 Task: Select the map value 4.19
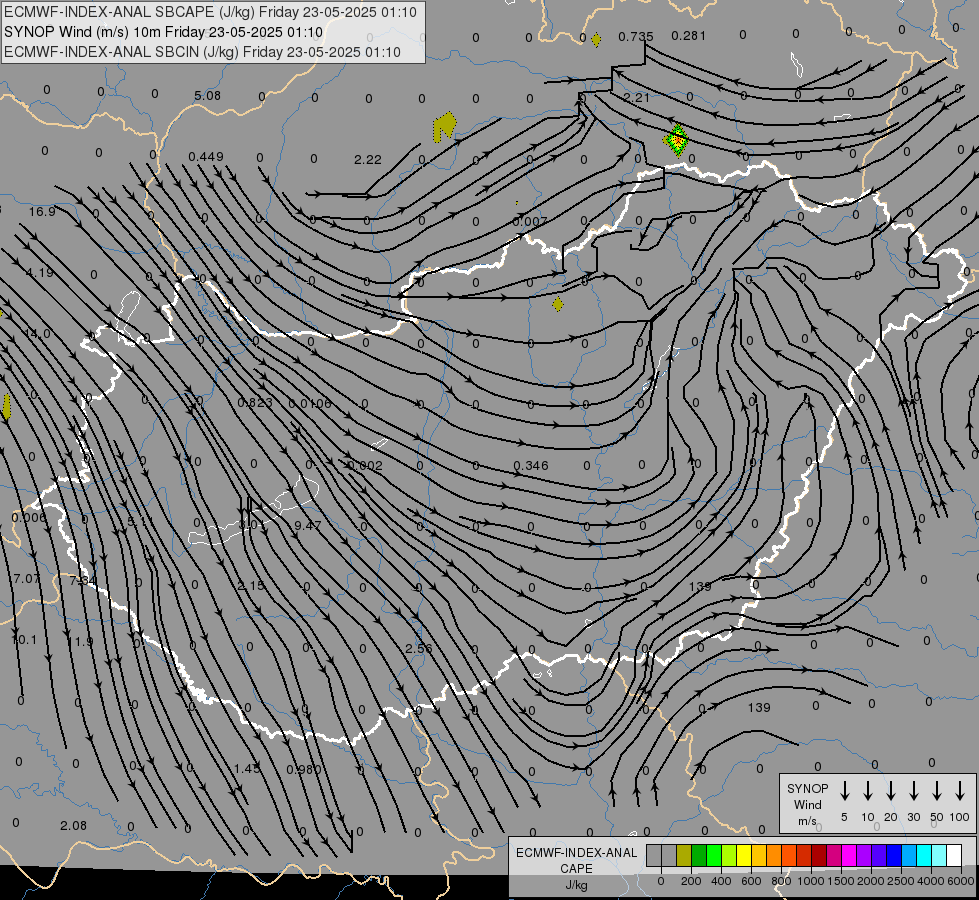pos(39,272)
